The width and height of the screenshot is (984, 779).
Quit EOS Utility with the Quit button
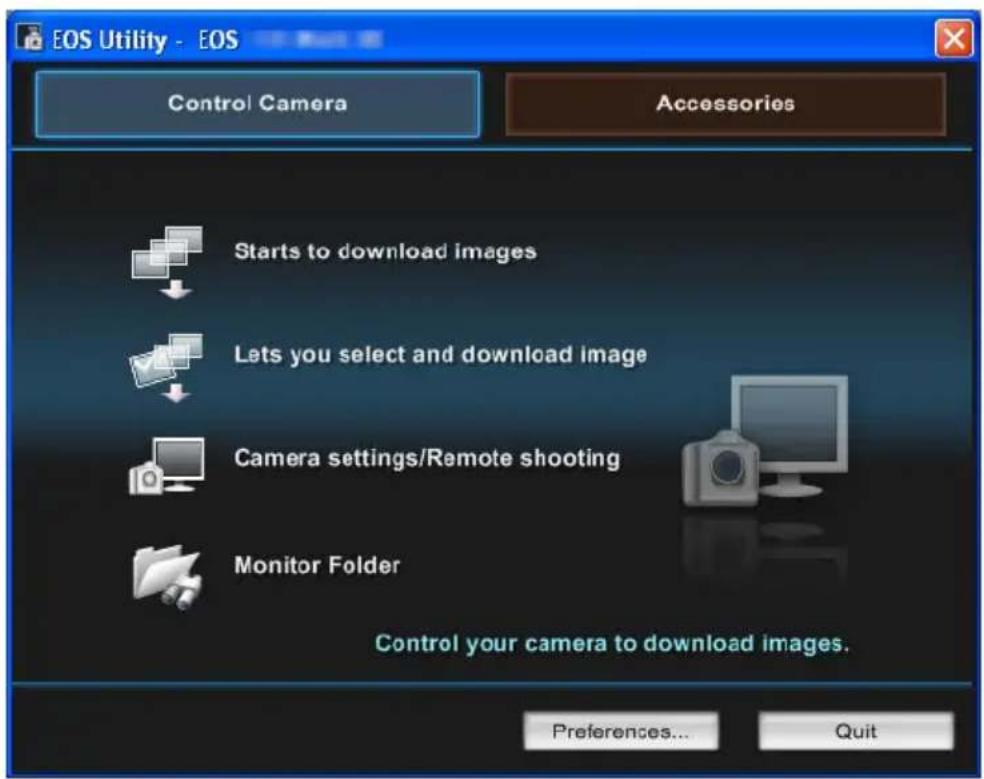[x=856, y=731]
